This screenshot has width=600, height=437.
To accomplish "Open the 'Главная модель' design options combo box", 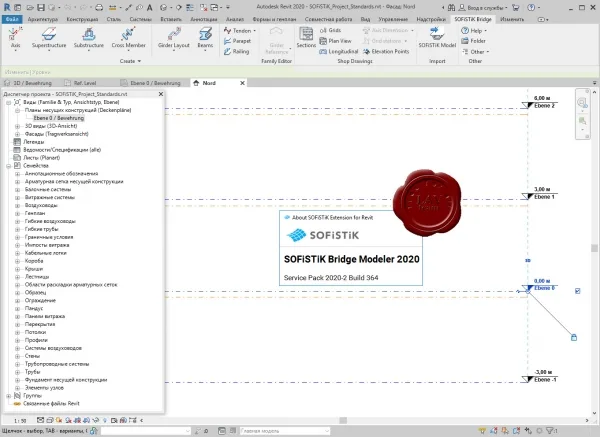I will tap(285, 431).
